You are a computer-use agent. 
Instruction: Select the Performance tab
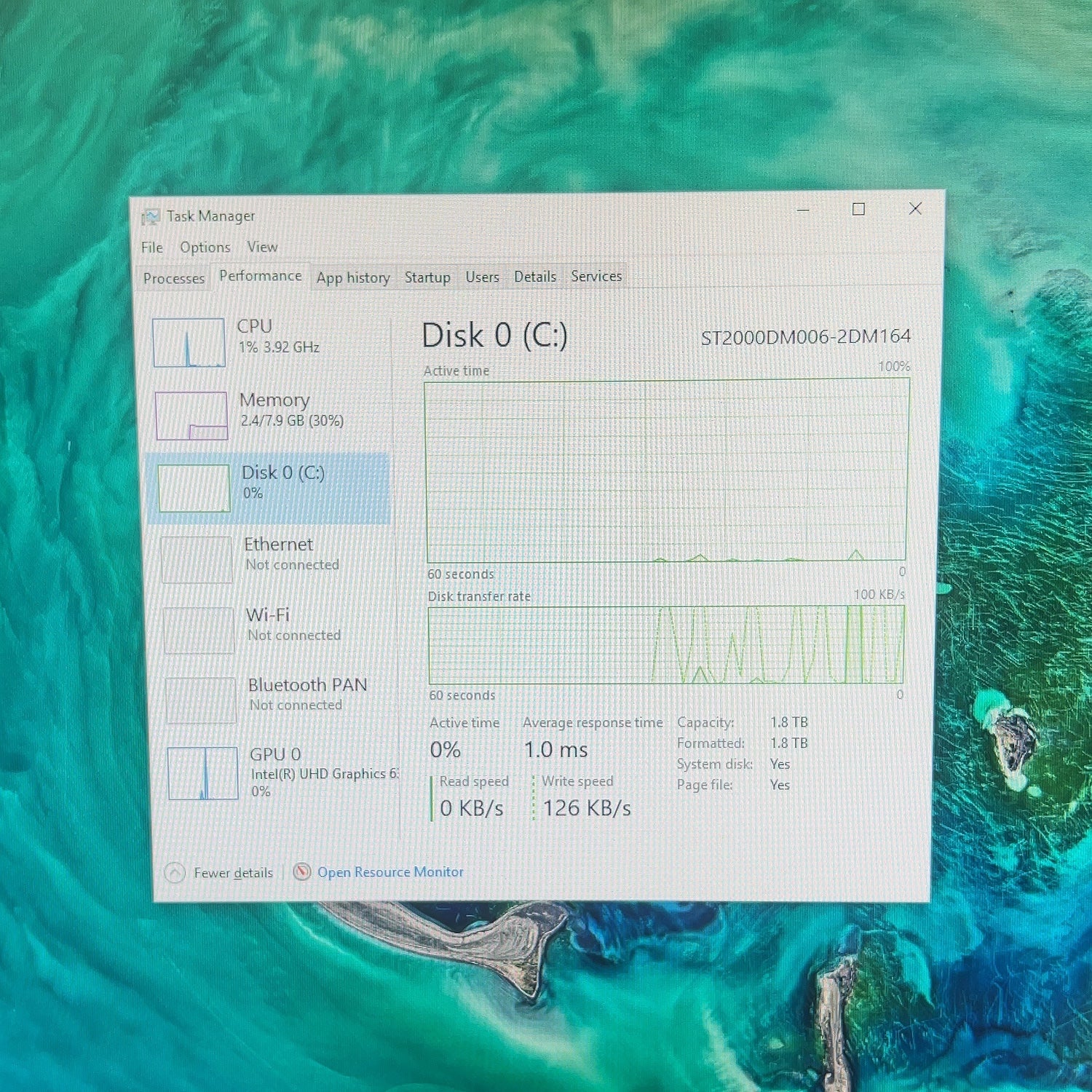(x=260, y=276)
